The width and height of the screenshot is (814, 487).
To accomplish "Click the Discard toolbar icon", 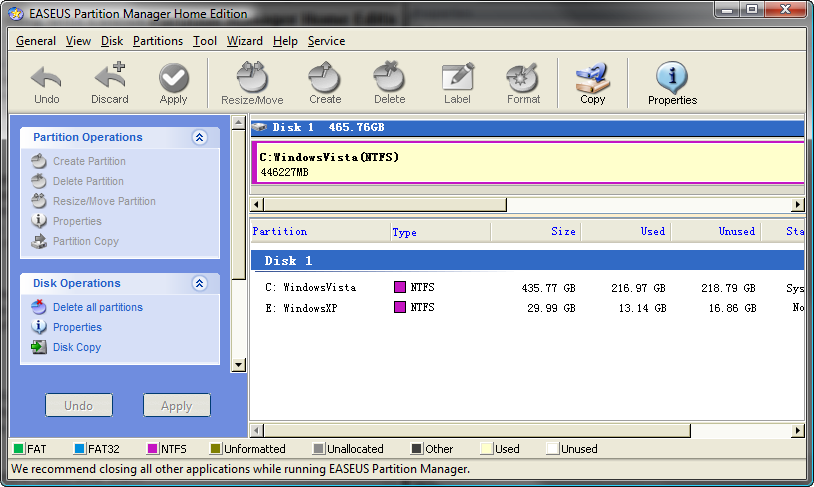I will point(110,76).
